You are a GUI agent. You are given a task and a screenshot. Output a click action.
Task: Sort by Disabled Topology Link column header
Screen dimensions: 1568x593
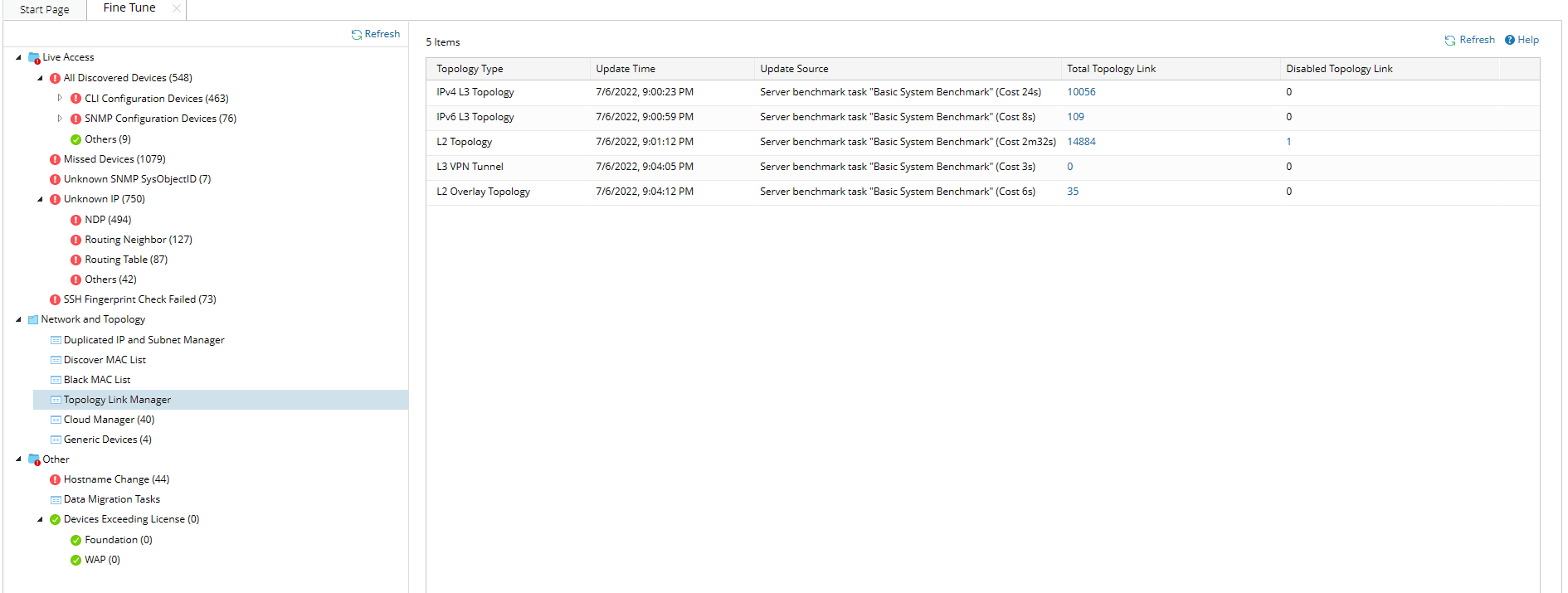coord(1389,69)
